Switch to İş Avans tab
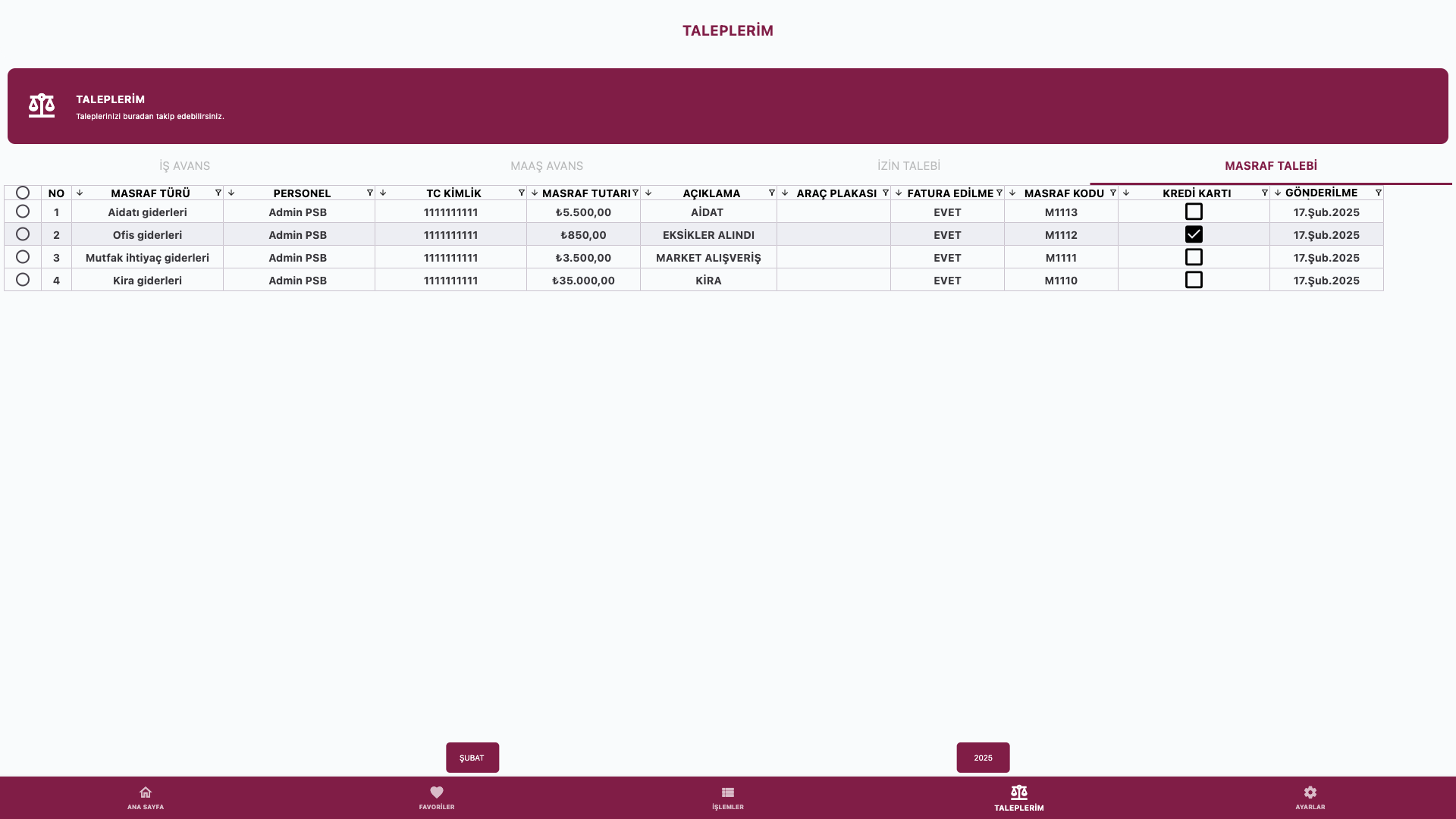1456x819 pixels. click(184, 165)
